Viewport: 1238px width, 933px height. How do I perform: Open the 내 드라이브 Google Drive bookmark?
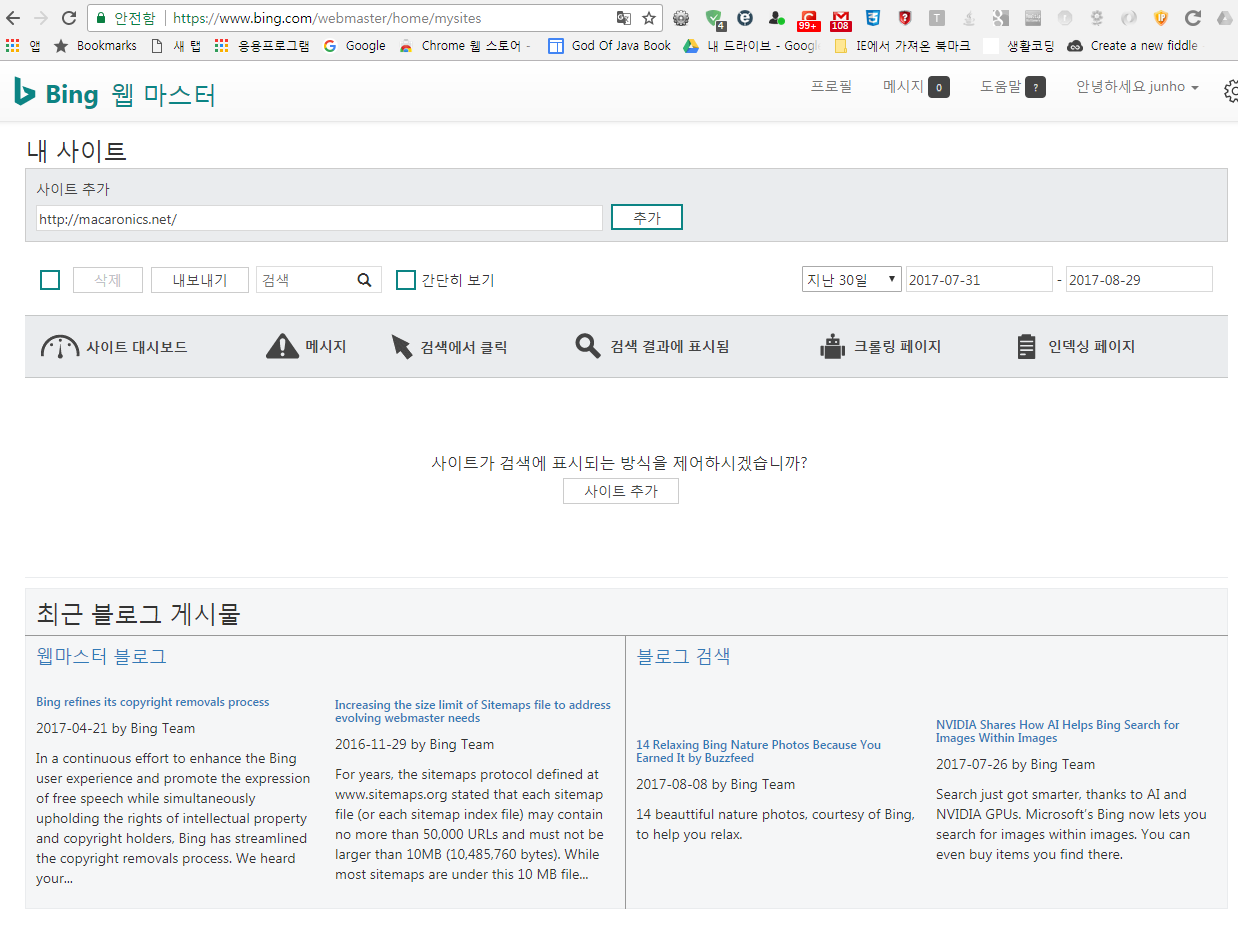pos(751,45)
